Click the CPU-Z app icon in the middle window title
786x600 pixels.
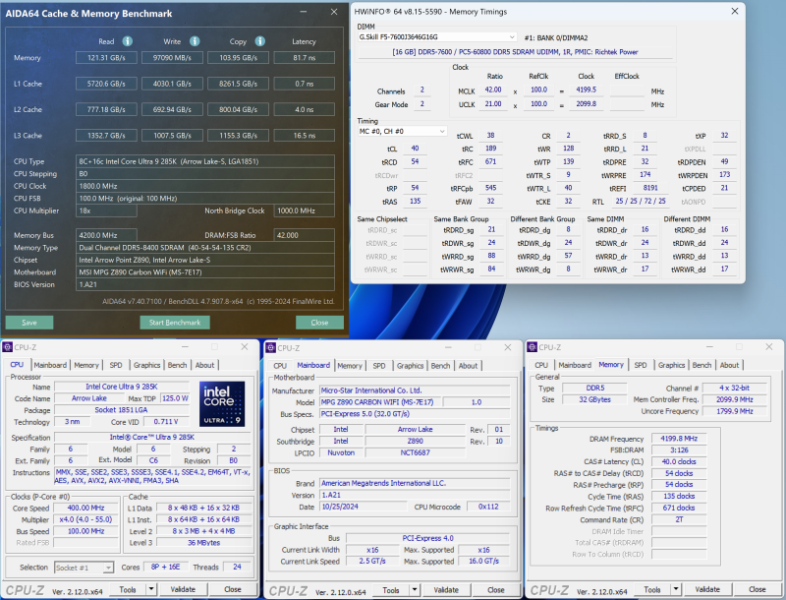pyautogui.click(x=271, y=347)
